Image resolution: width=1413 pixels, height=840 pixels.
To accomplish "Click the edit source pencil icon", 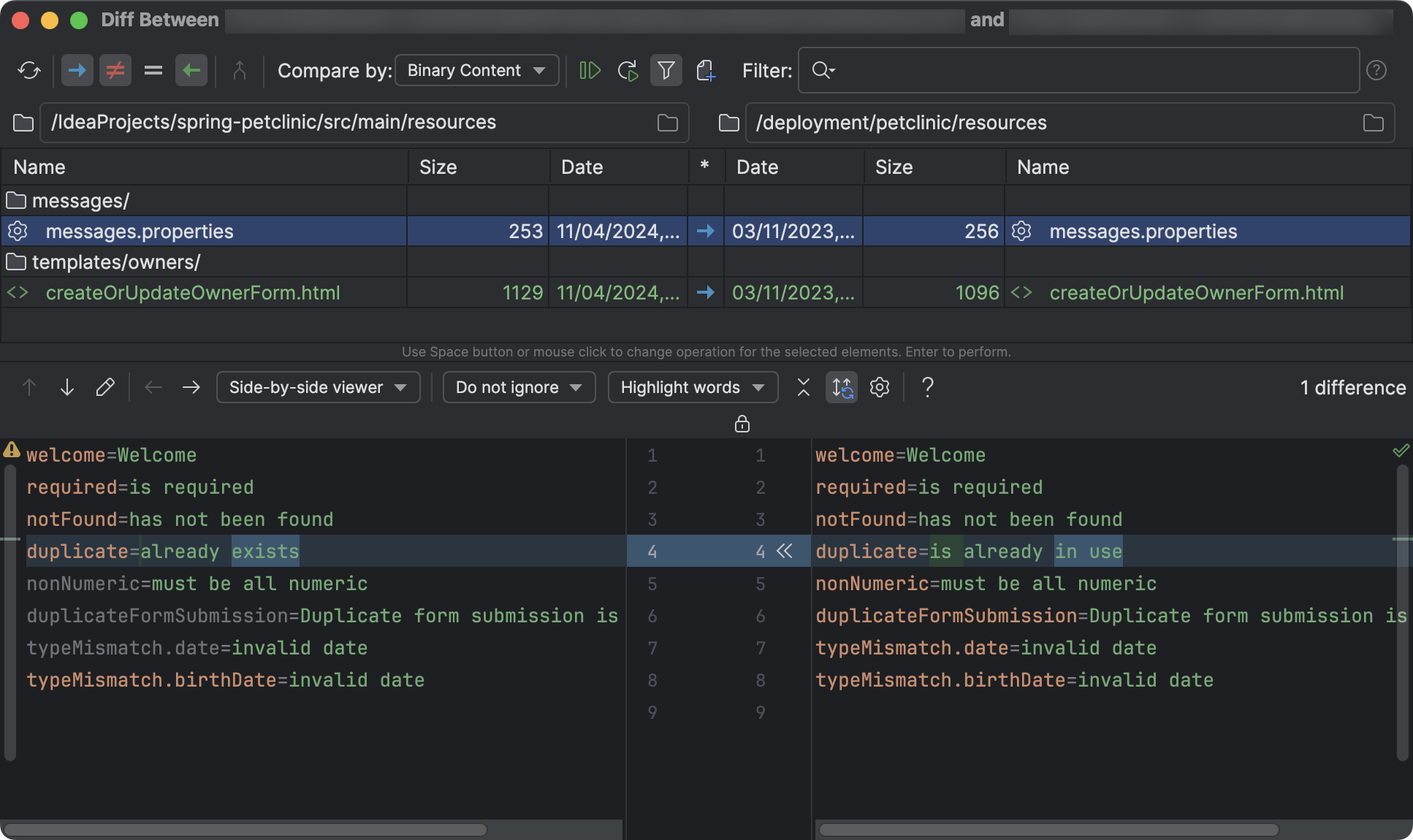I will coord(106,387).
